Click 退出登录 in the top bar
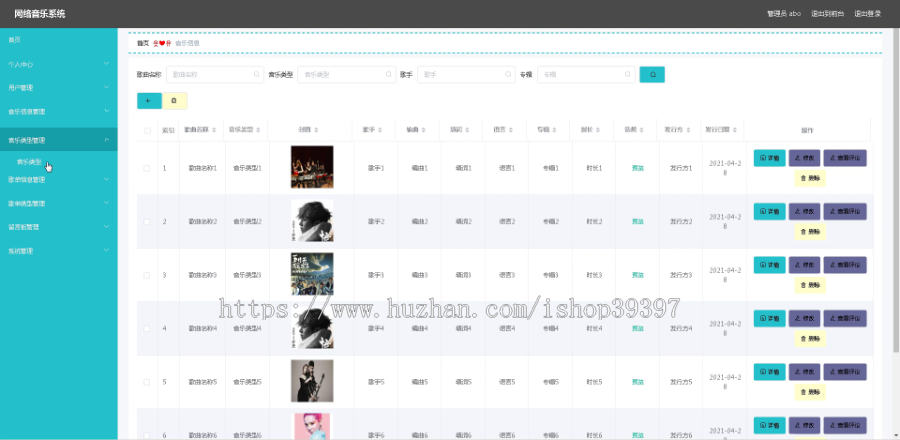 click(x=867, y=14)
